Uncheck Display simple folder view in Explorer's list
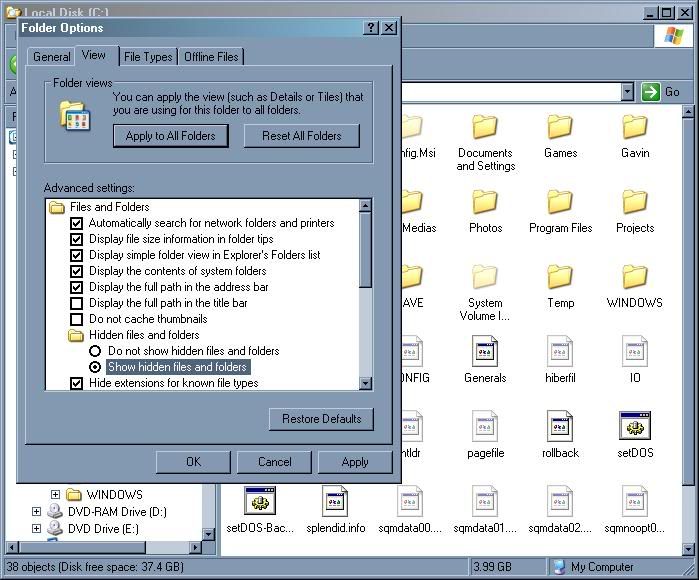Image resolution: width=699 pixels, height=580 pixels. click(77, 255)
